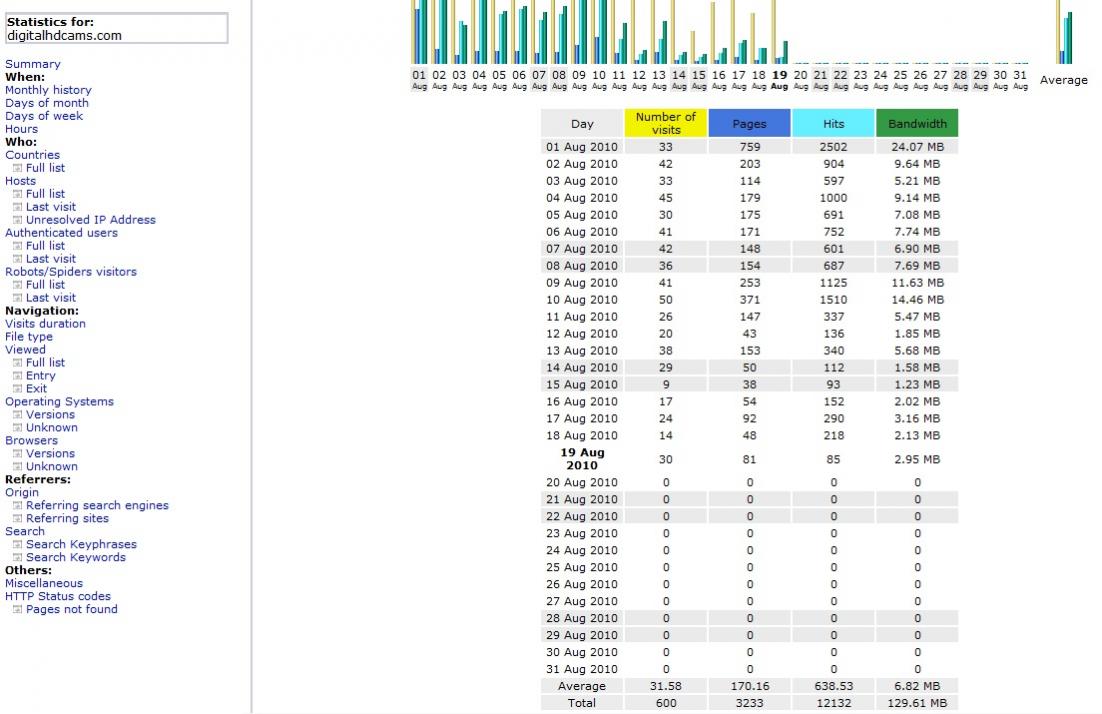The width and height of the screenshot is (1102, 714).
Task: Open the Entry pages link
Action: (x=41, y=375)
